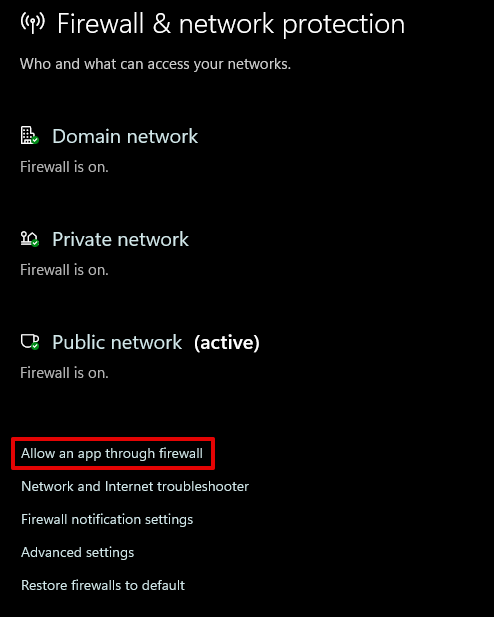This screenshot has height=617, width=494.
Task: Launch Network and Internet troubleshooter
Action: coord(135,486)
